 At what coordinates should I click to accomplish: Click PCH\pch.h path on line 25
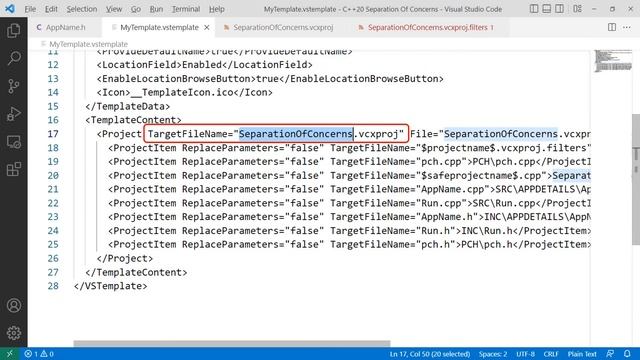[x=487, y=244]
